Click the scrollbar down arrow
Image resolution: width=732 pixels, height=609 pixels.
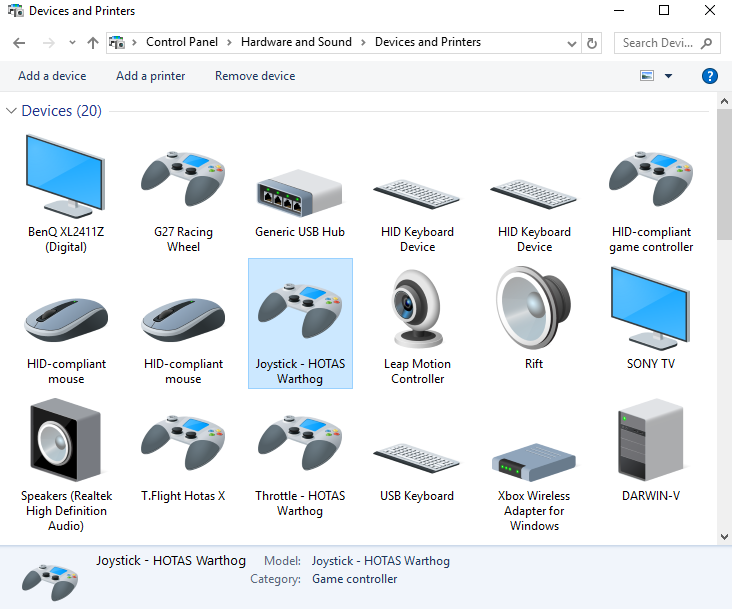point(724,537)
